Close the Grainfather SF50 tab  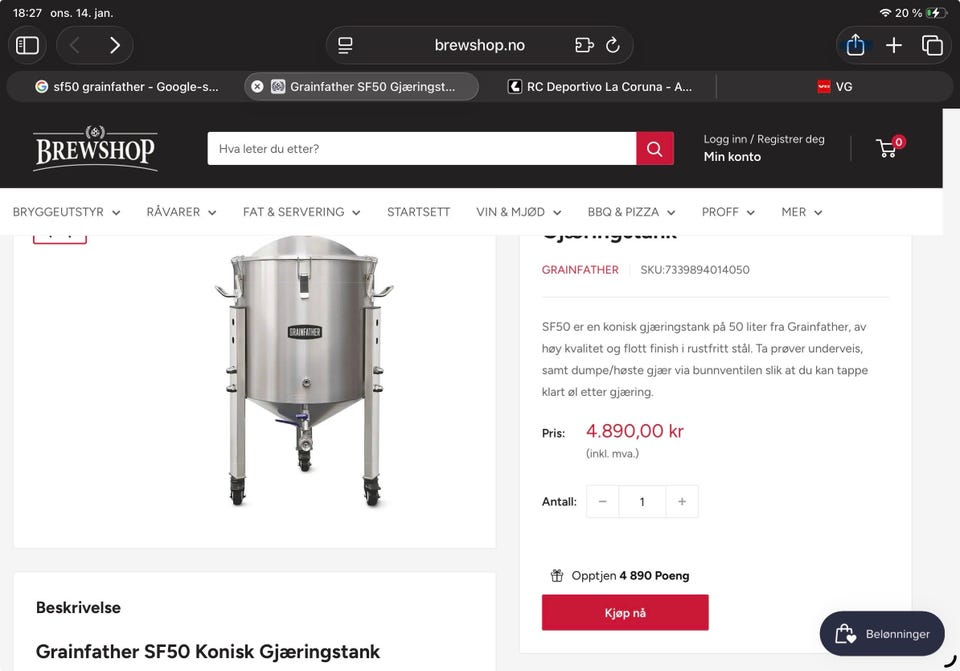[257, 87]
